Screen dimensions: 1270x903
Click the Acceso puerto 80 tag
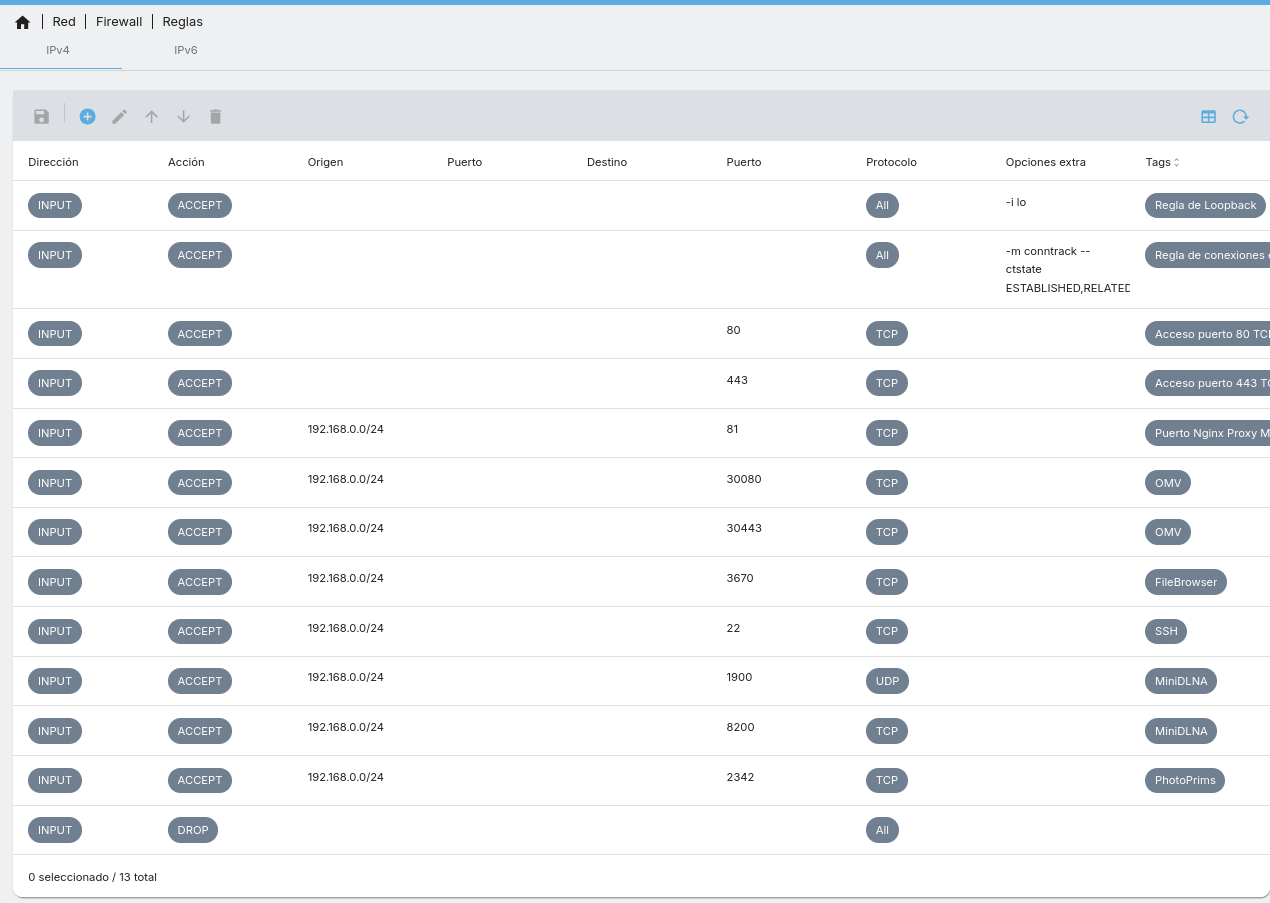click(x=1207, y=334)
